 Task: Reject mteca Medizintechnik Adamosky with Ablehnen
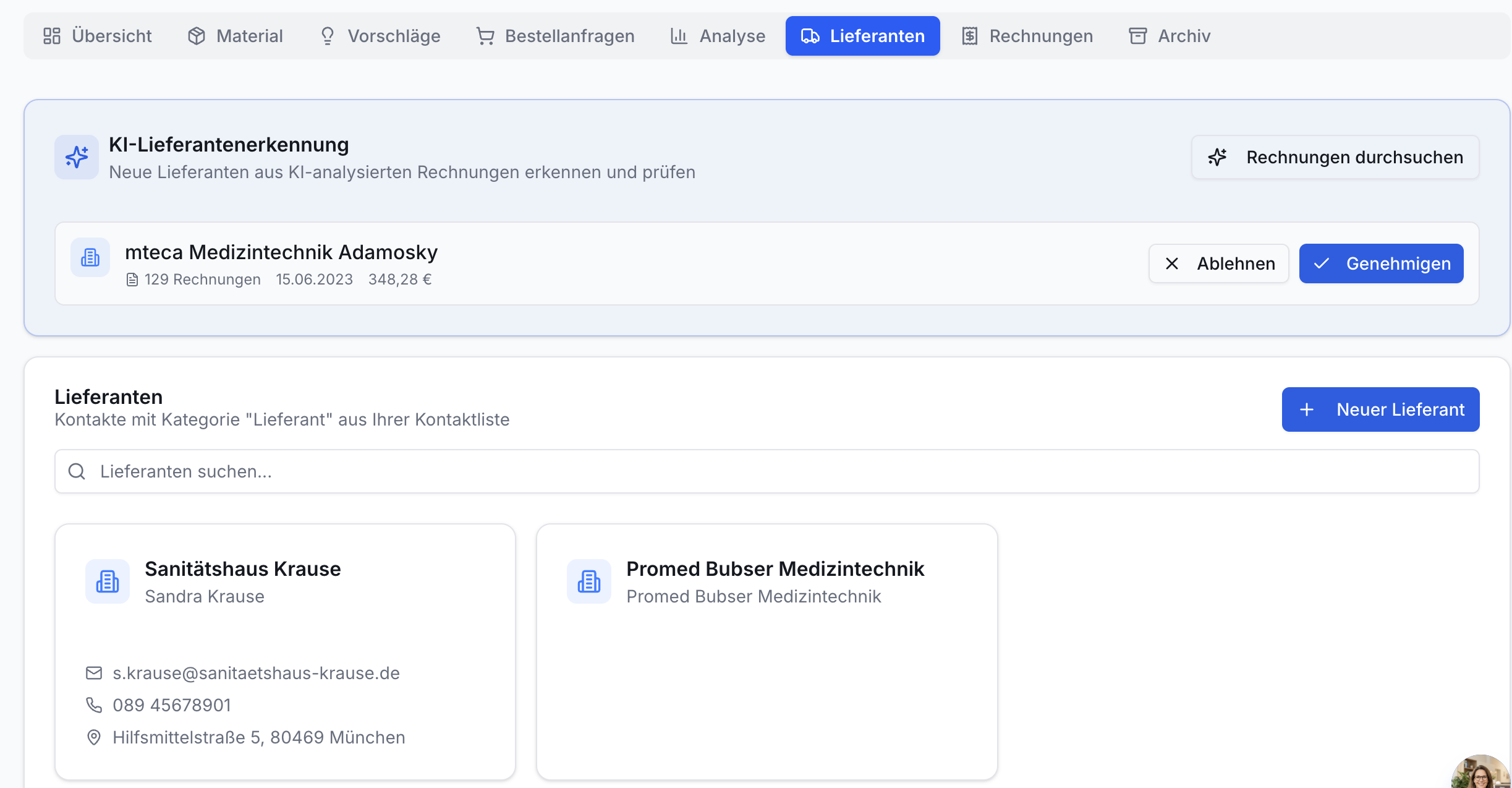point(1219,263)
